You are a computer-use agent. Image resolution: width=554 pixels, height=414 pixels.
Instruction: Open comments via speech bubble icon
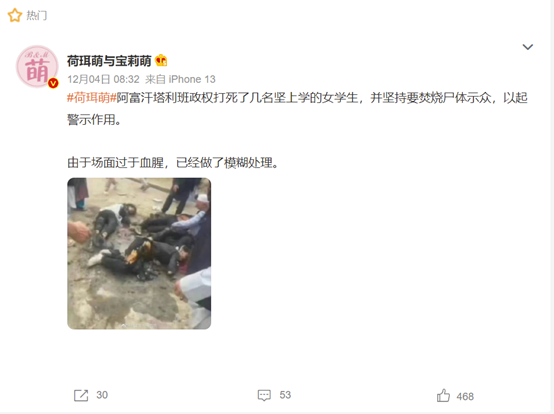(264, 395)
